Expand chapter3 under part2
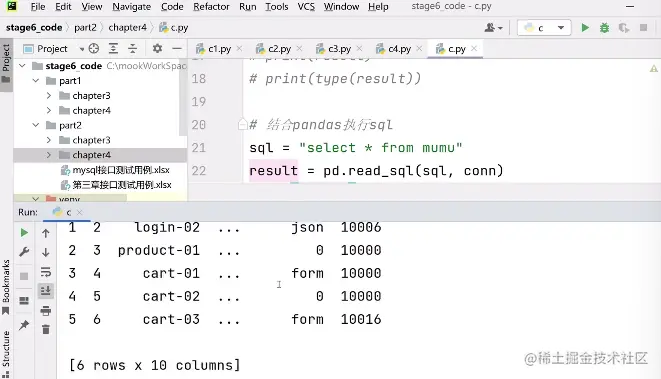The image size is (661, 379). (x=49, y=140)
